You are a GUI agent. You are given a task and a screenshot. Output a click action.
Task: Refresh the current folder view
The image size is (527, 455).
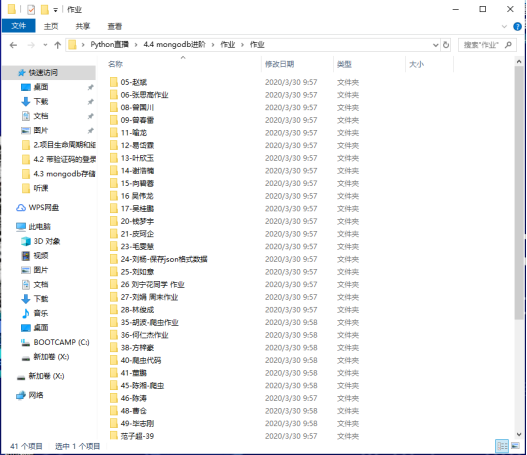tap(446, 45)
